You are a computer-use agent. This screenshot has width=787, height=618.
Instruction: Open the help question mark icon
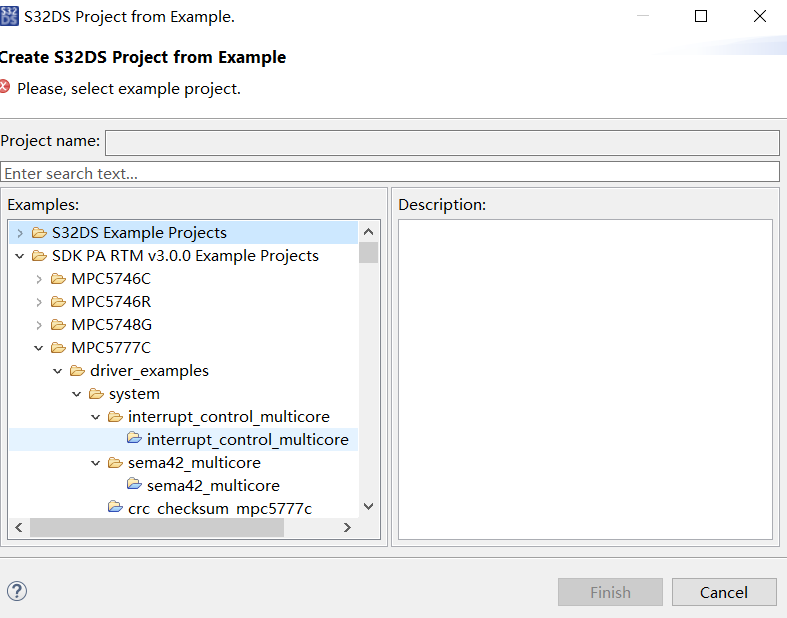point(17,591)
